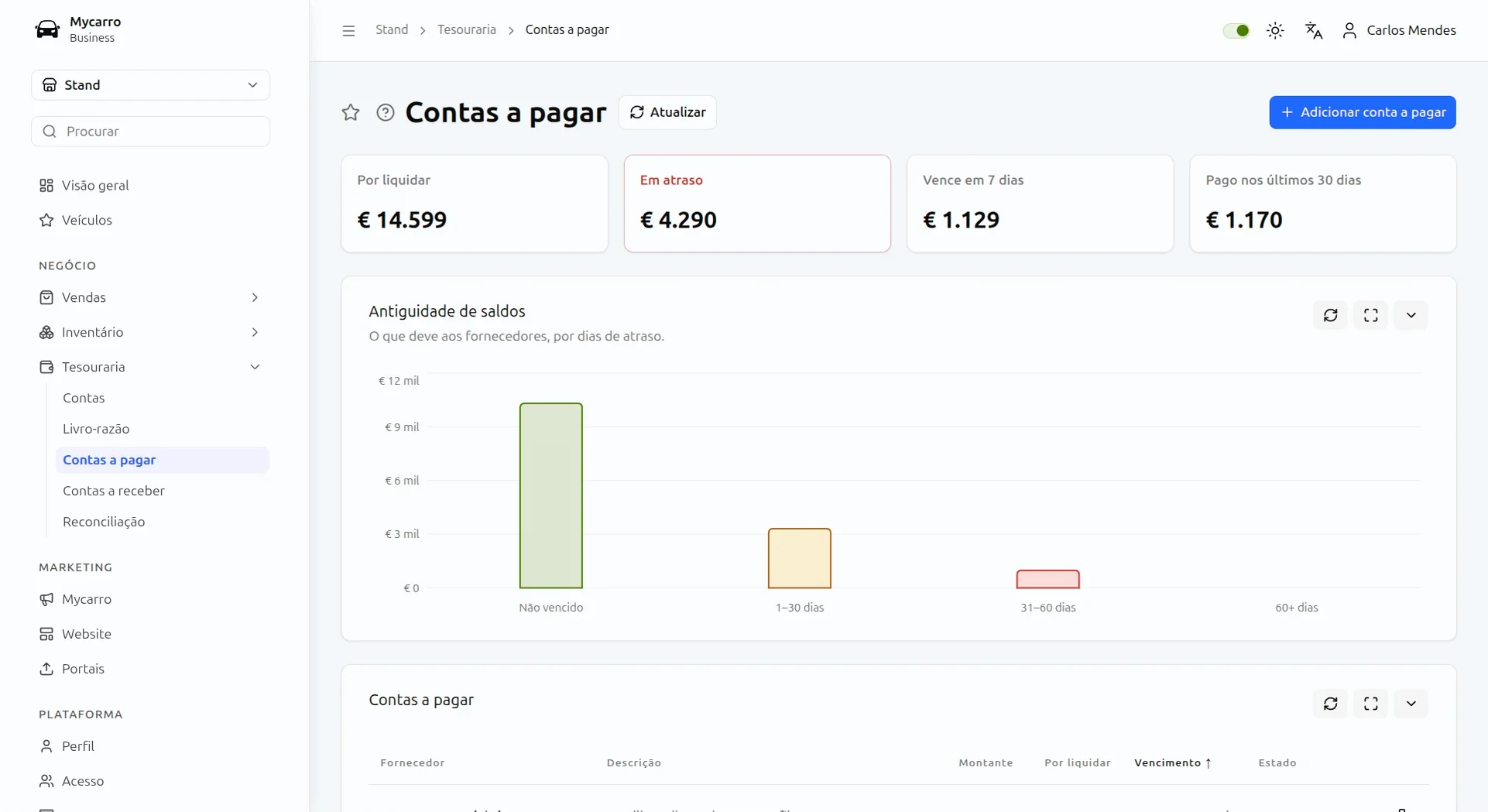Expand the Inventário submenu
The height and width of the screenshot is (812, 1488).
tap(151, 332)
